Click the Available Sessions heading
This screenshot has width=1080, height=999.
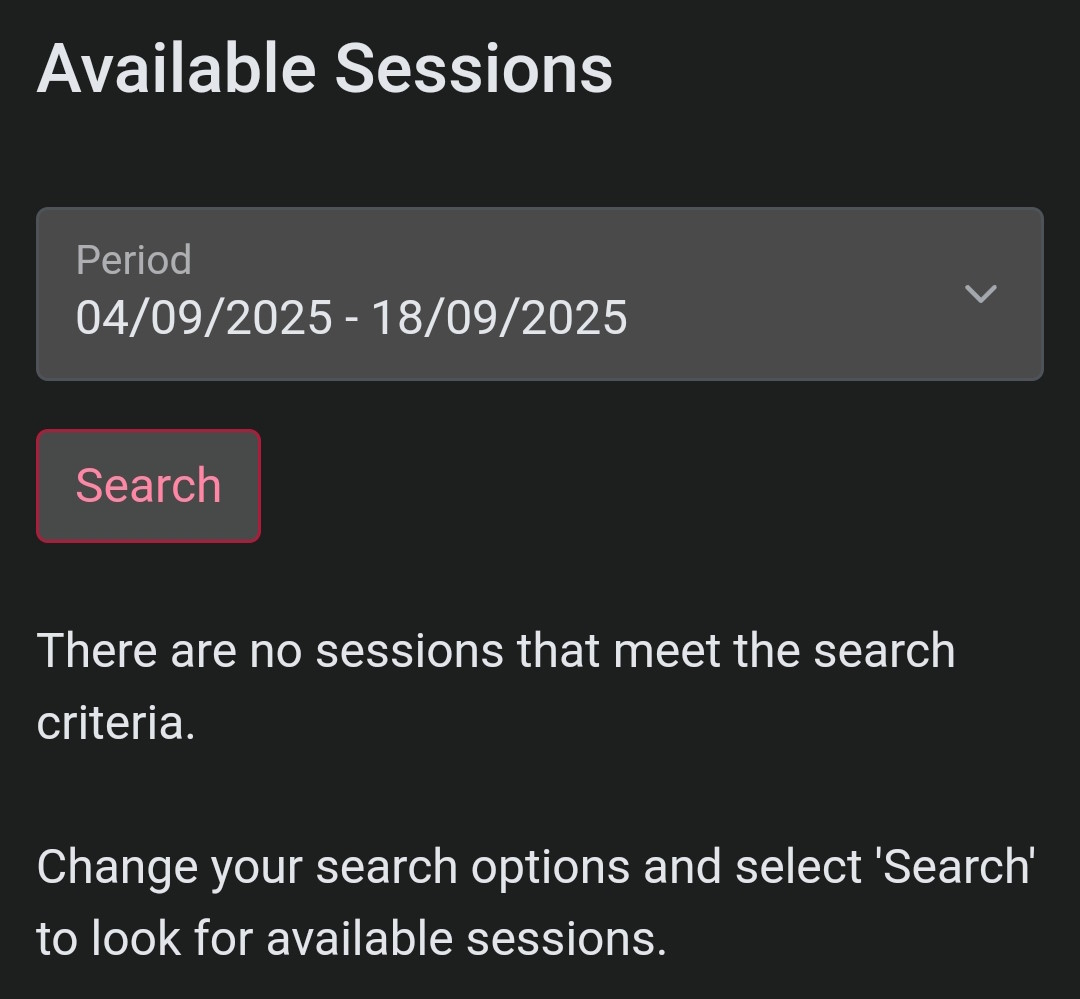(325, 69)
